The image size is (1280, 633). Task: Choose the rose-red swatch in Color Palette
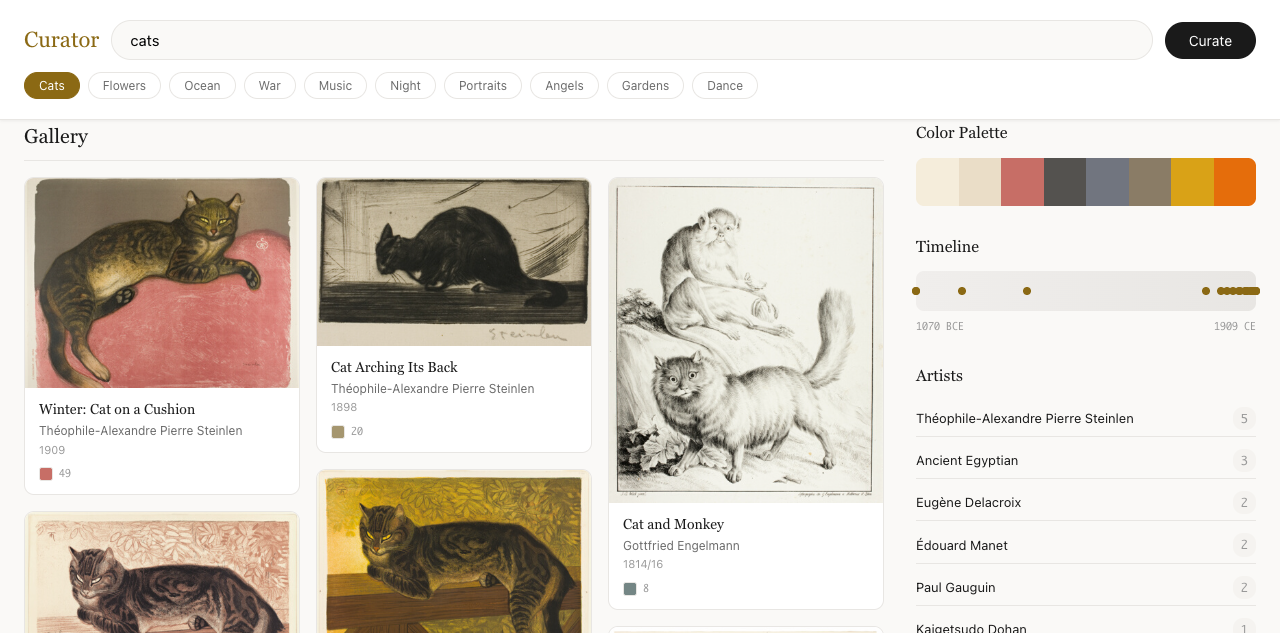[1022, 182]
